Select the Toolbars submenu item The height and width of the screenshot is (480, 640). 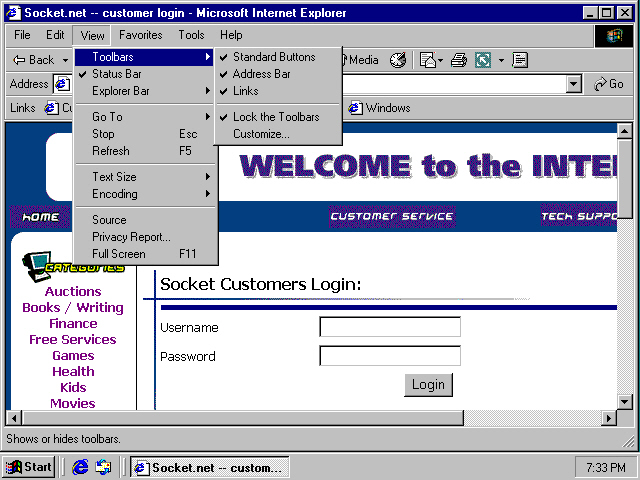(144, 57)
